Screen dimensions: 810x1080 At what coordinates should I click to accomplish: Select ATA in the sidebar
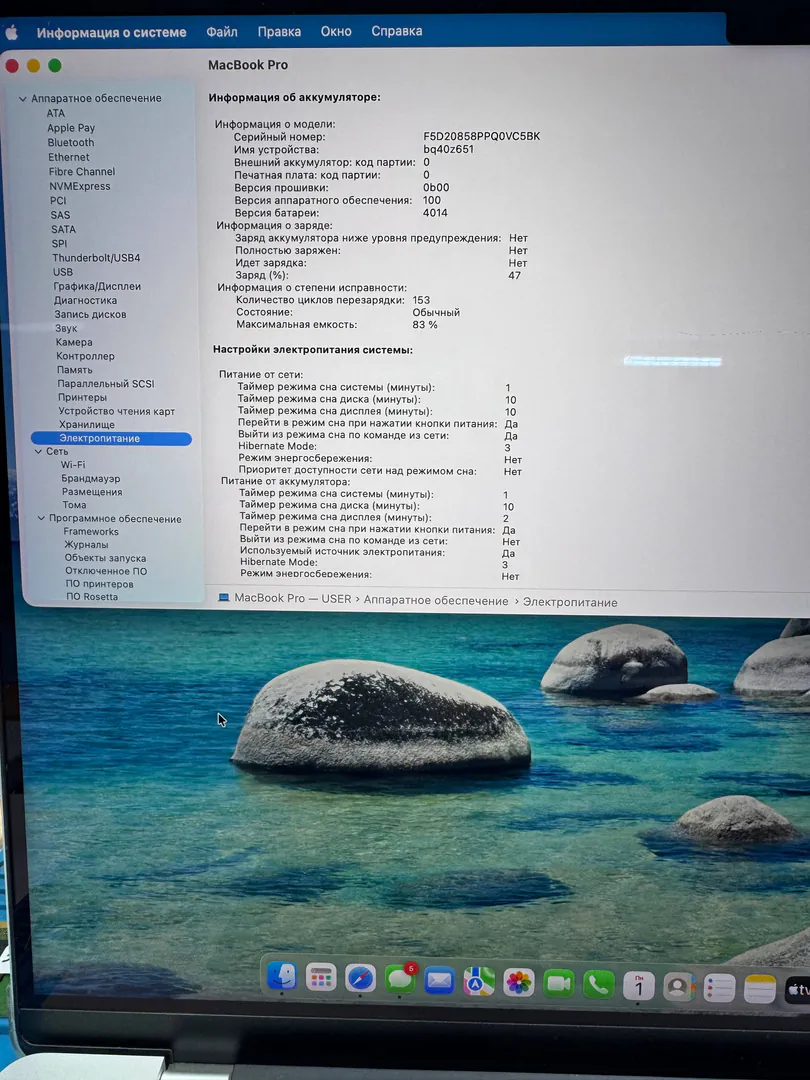(56, 113)
